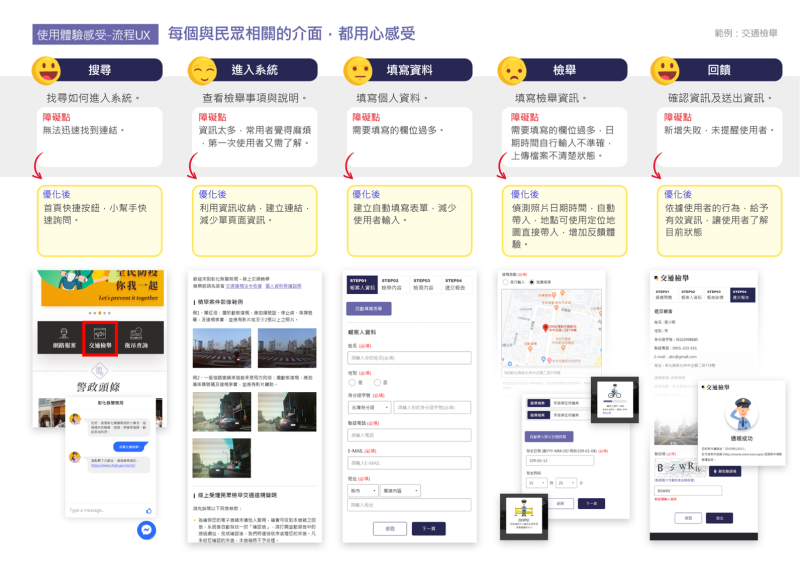Screen dimensions: 800x566
Task: Click the date field showing 109-02-12
Action: [560, 460]
